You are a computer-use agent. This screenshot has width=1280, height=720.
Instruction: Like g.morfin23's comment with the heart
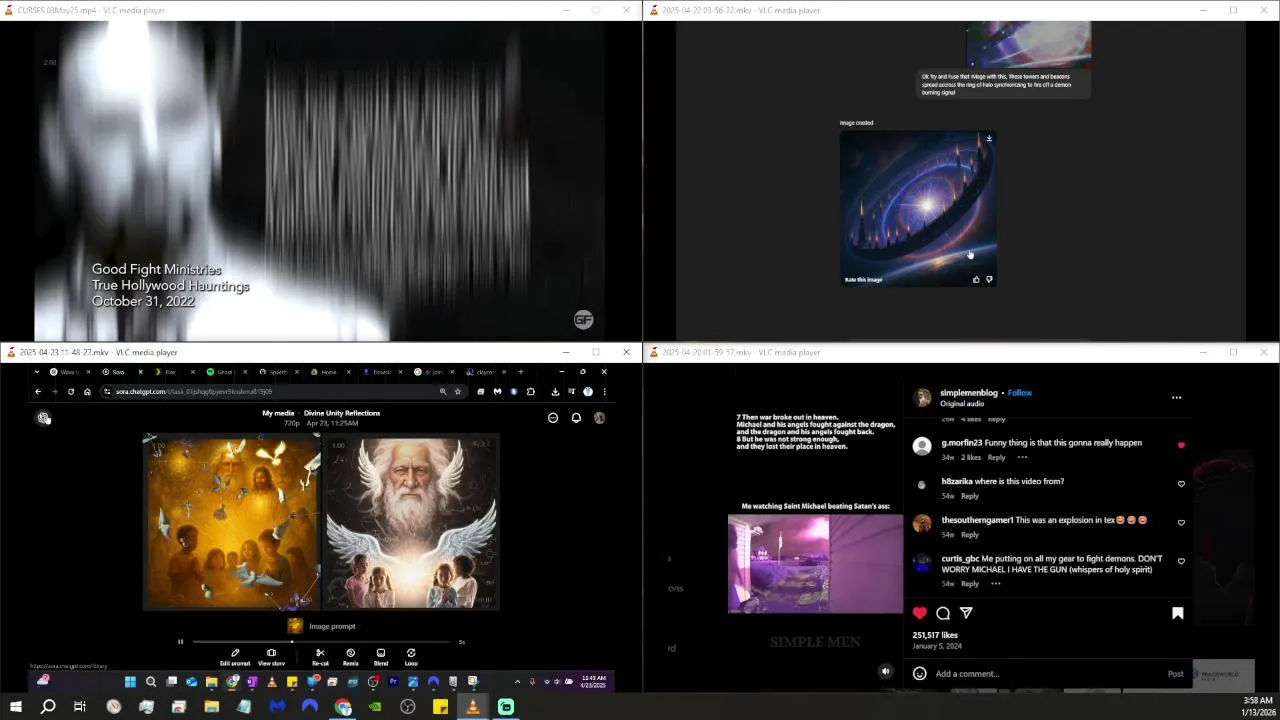pos(1181,445)
